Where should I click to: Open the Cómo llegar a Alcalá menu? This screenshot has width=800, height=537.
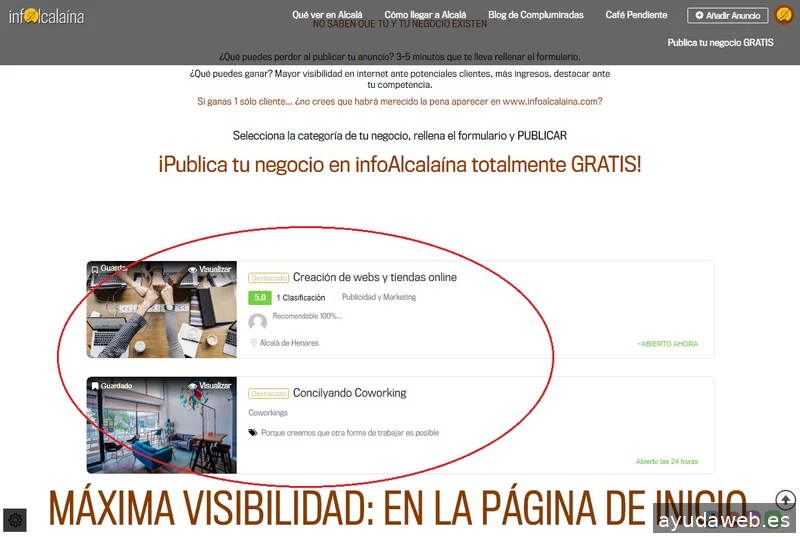pyautogui.click(x=425, y=15)
